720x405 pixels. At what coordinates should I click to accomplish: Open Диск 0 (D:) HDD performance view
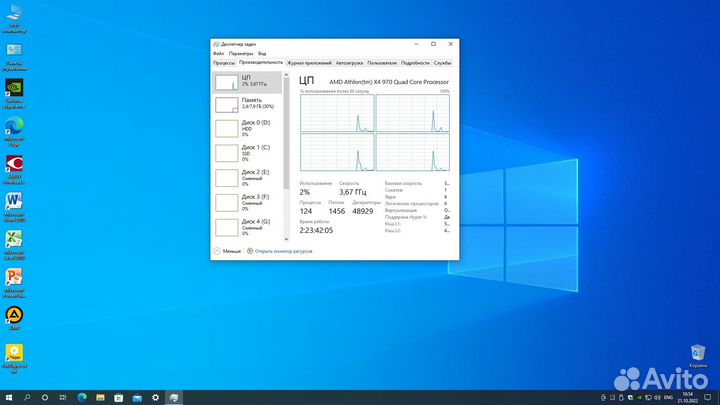(247, 127)
